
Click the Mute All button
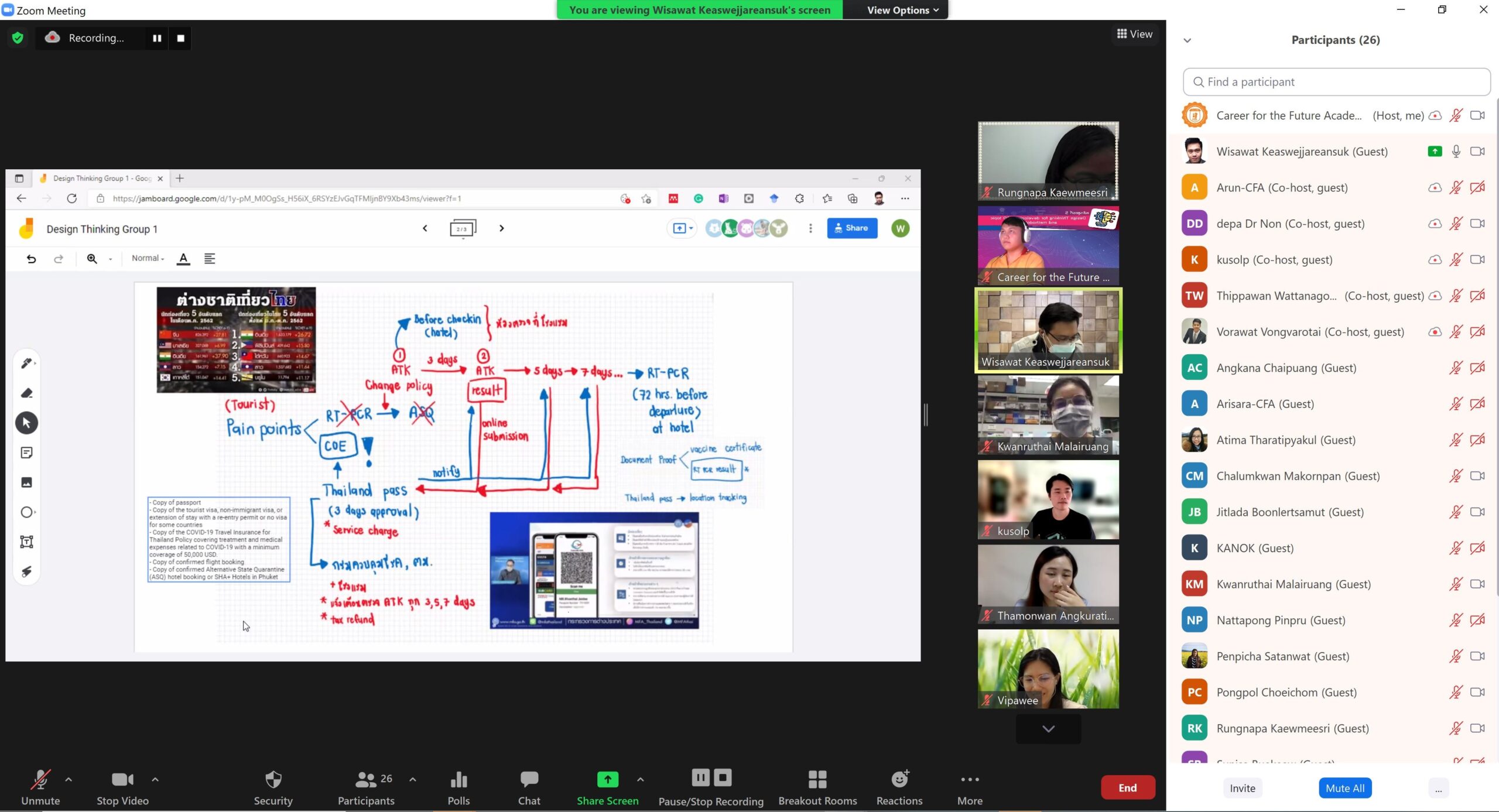point(1344,788)
